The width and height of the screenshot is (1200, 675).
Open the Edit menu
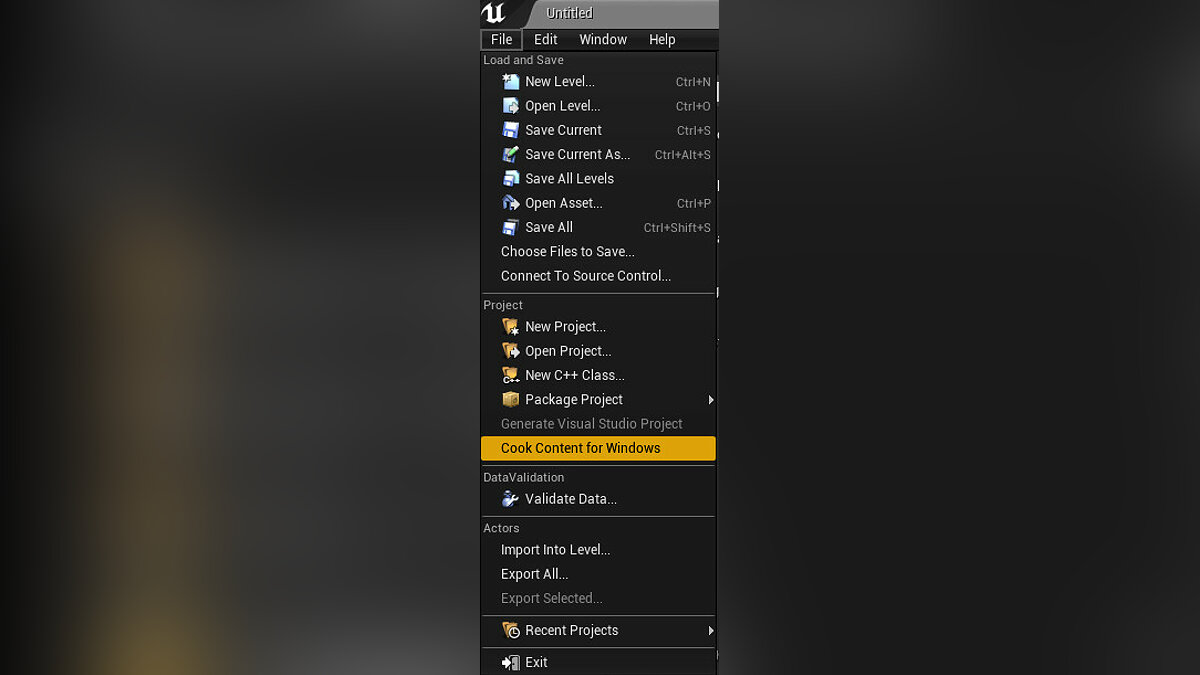coord(545,40)
